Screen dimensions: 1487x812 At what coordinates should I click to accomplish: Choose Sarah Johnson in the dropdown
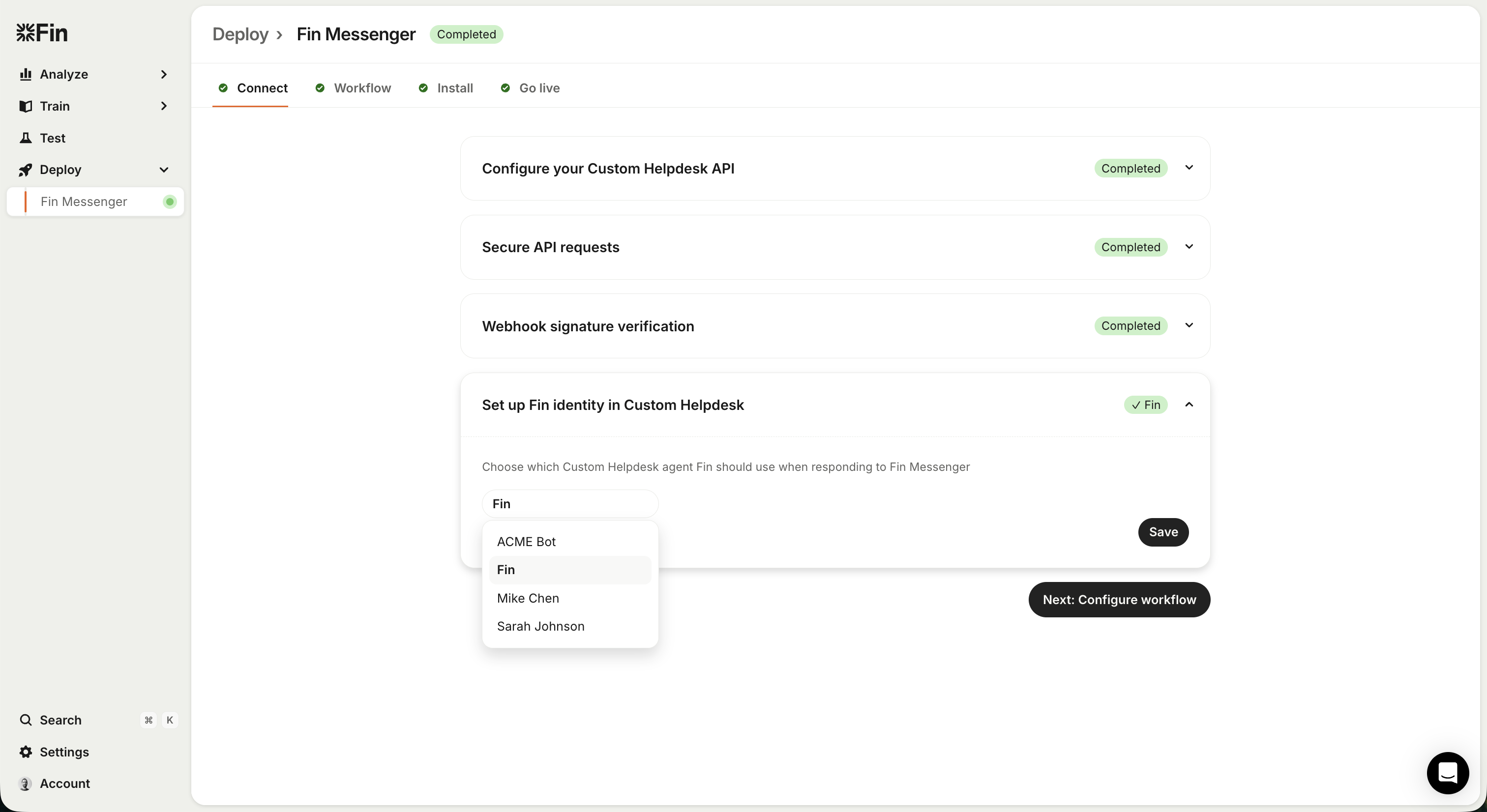(540, 626)
